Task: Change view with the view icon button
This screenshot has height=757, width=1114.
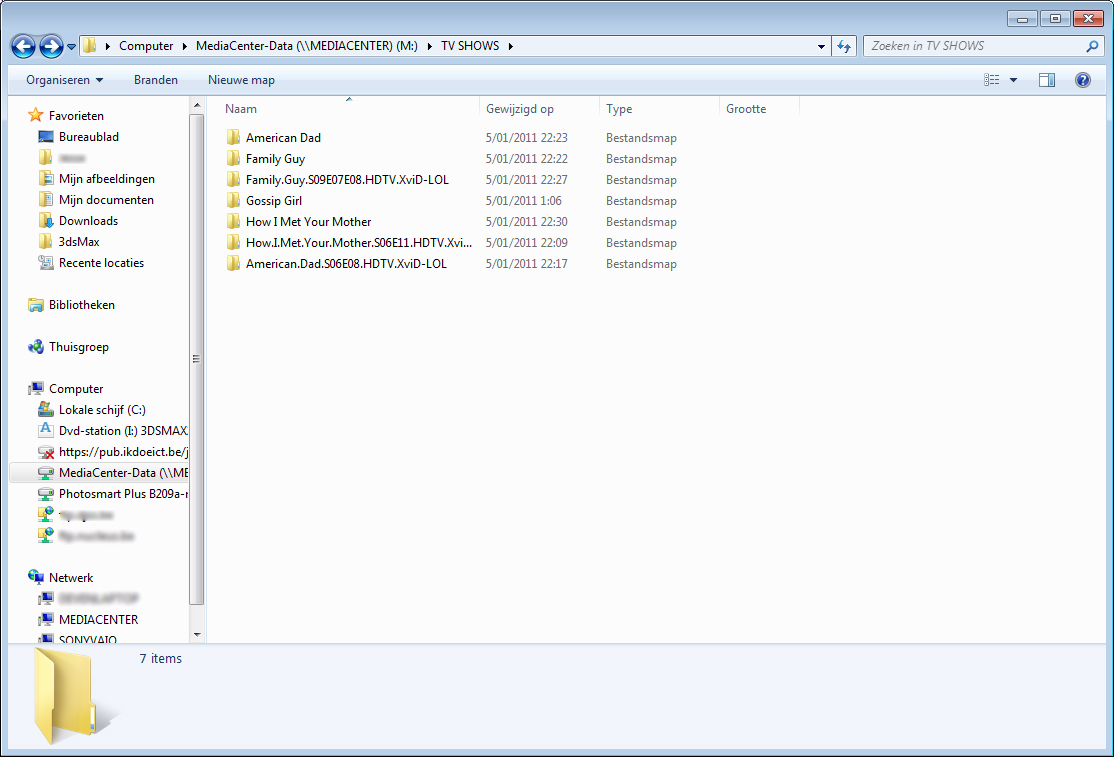Action: [x=992, y=80]
